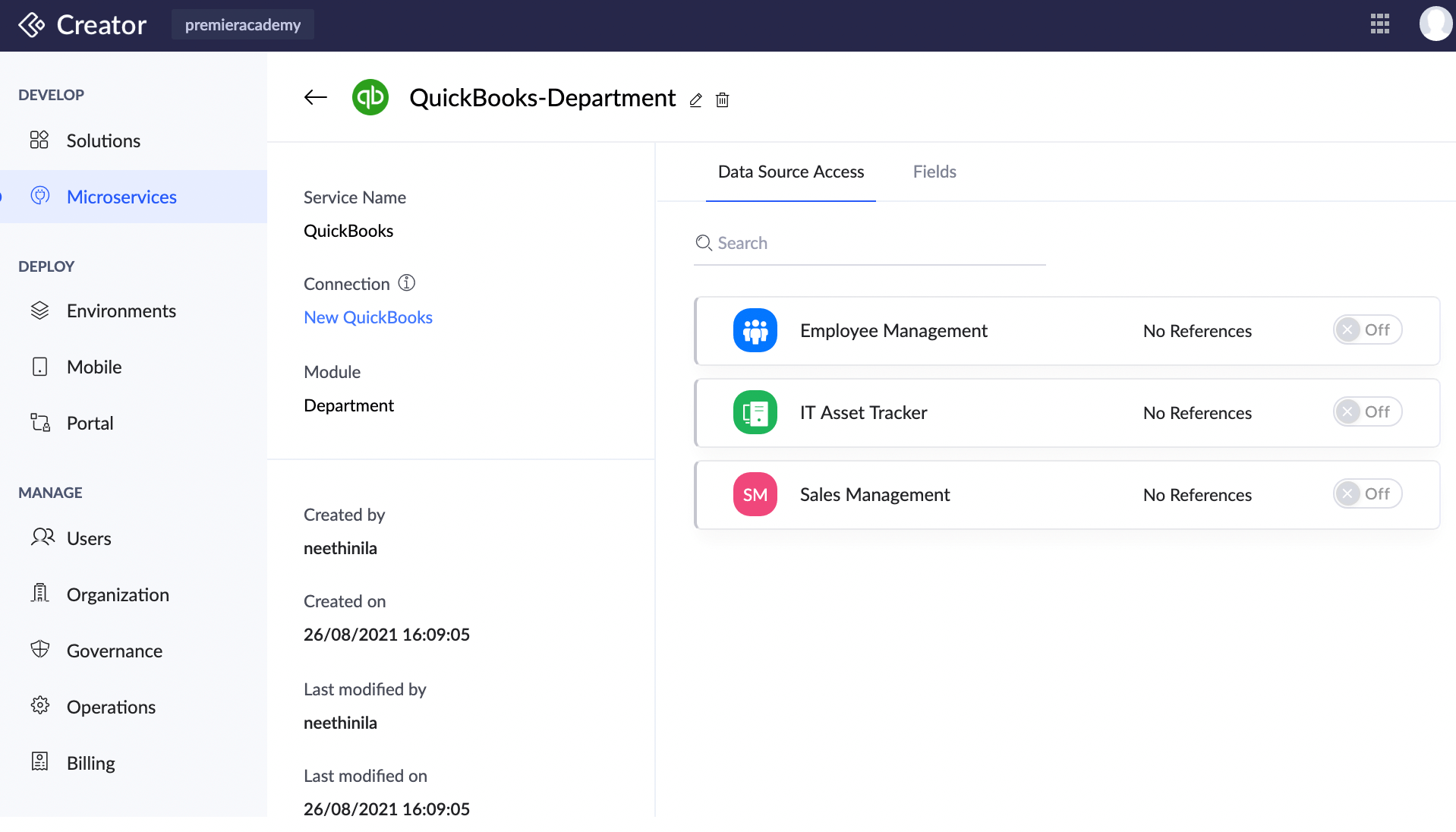
Task: Click the Users sidebar icon
Action: click(x=43, y=537)
